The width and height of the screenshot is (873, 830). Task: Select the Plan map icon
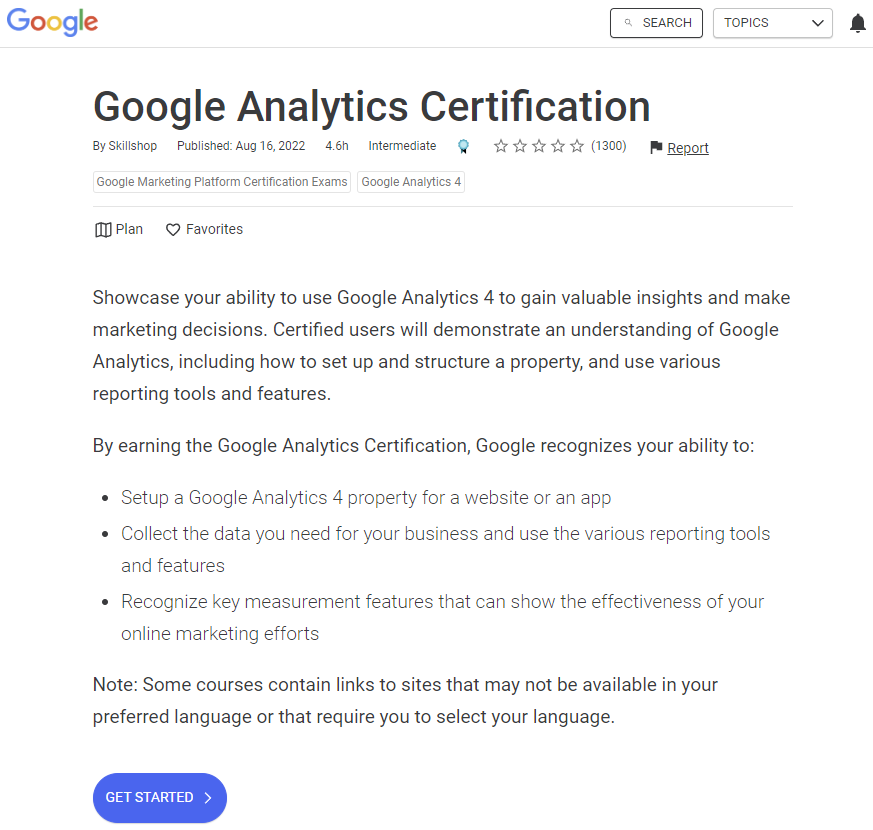tap(104, 229)
